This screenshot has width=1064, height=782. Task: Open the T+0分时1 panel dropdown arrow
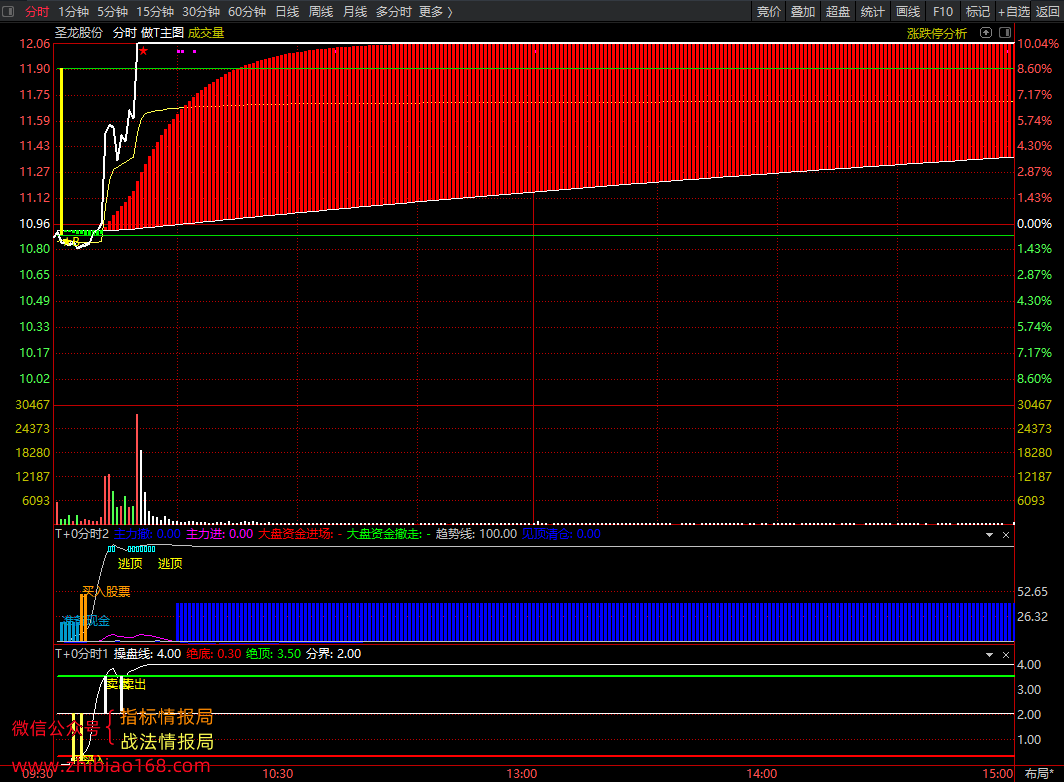coord(989,654)
